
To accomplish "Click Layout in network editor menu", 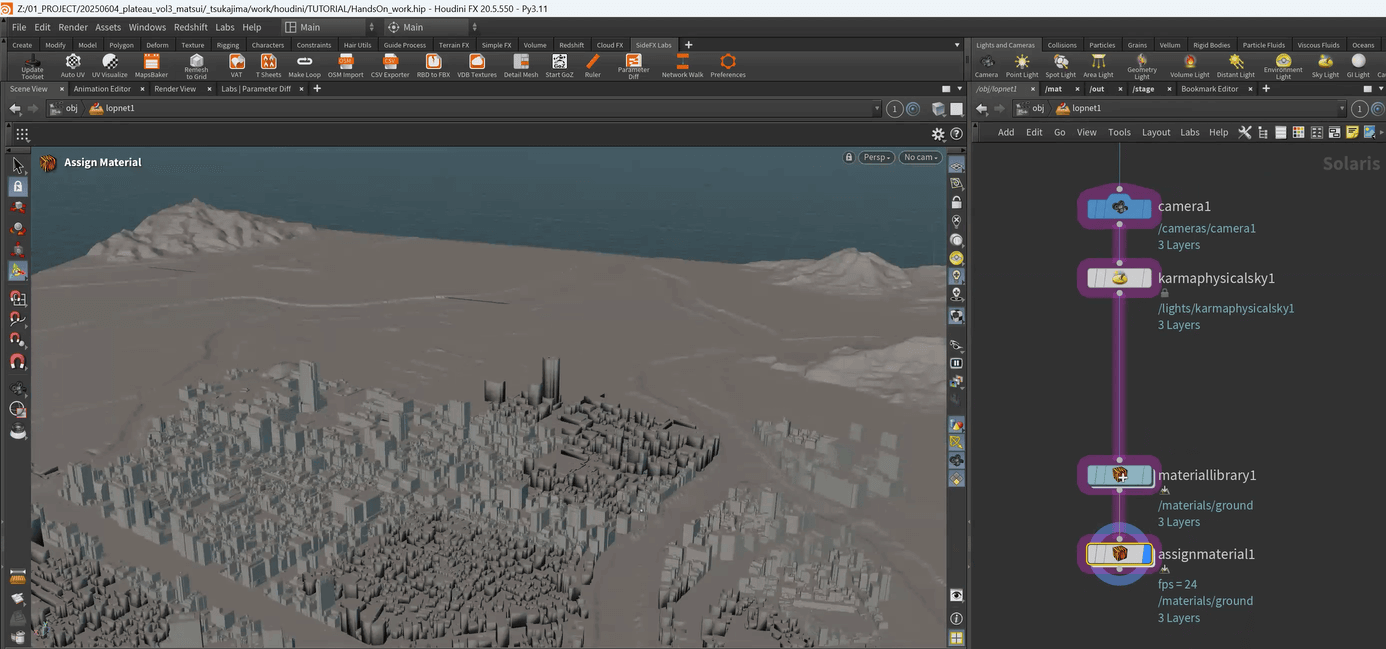I will [1156, 132].
